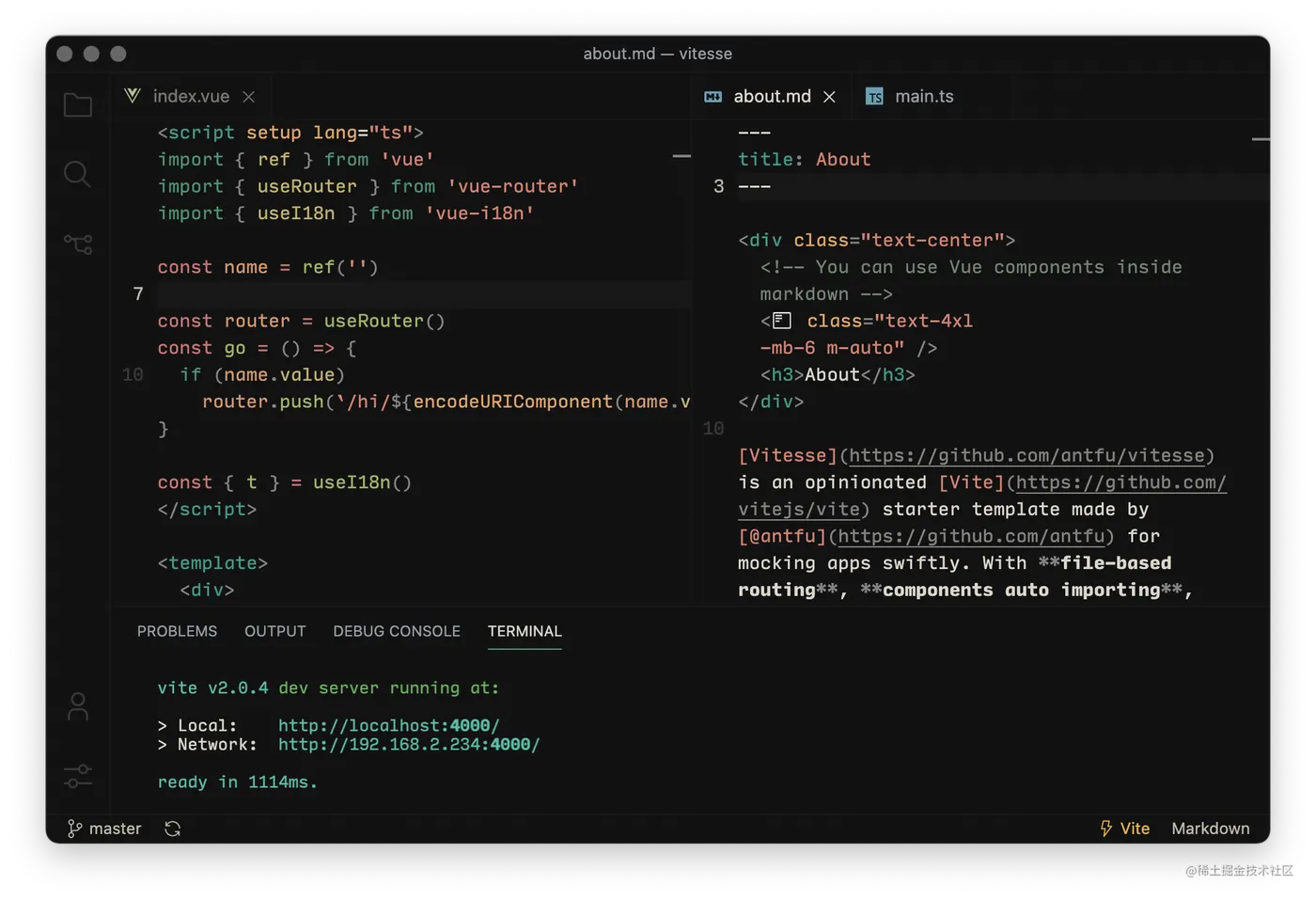Open Source Control icon in activity bar

(78, 245)
